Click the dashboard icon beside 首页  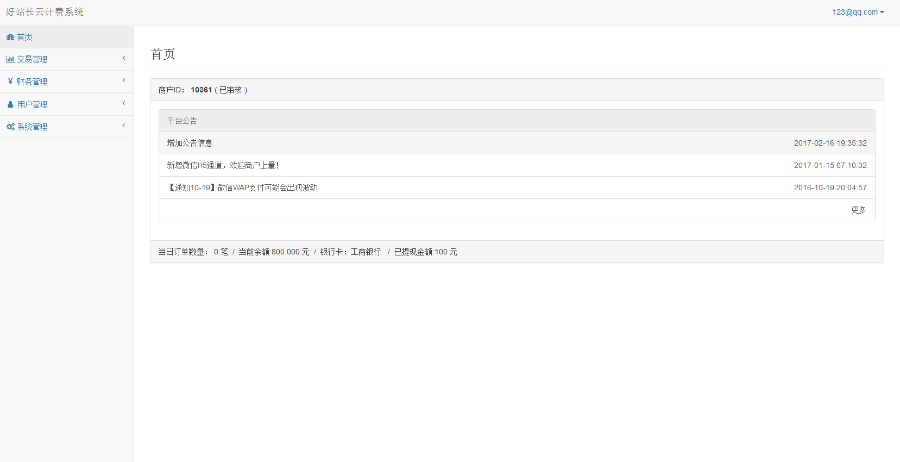(x=10, y=37)
